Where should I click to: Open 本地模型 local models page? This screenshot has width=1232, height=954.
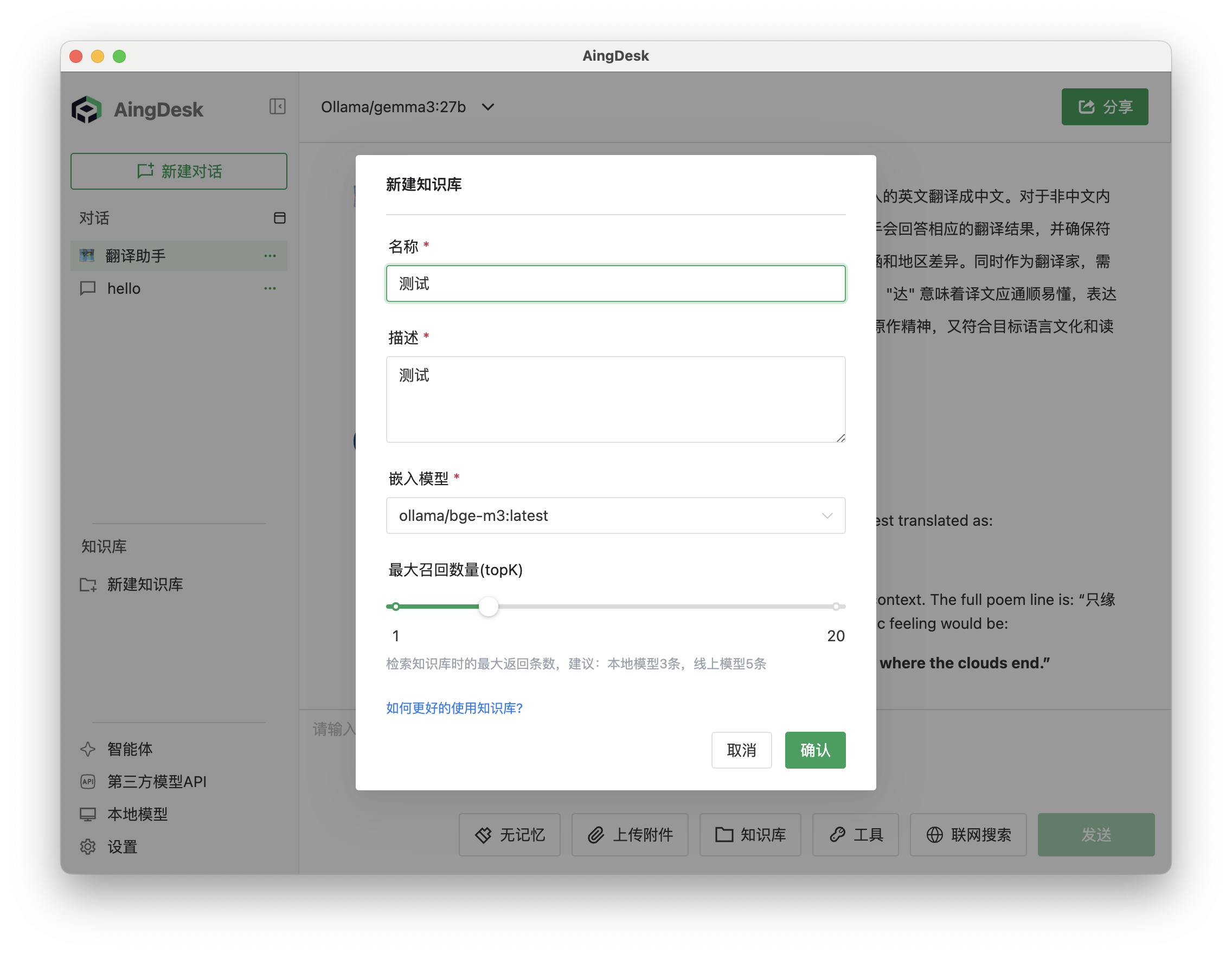pos(137,814)
